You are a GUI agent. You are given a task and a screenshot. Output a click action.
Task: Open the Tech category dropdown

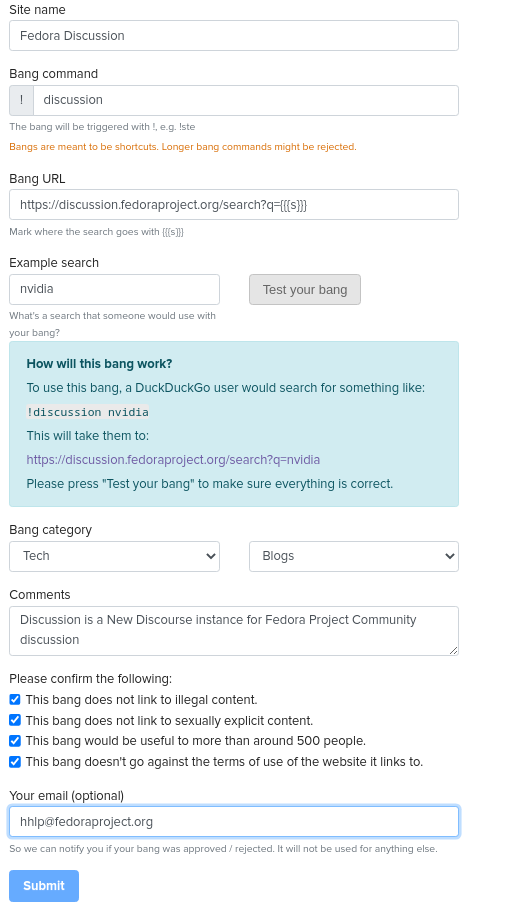pyautogui.click(x=115, y=556)
